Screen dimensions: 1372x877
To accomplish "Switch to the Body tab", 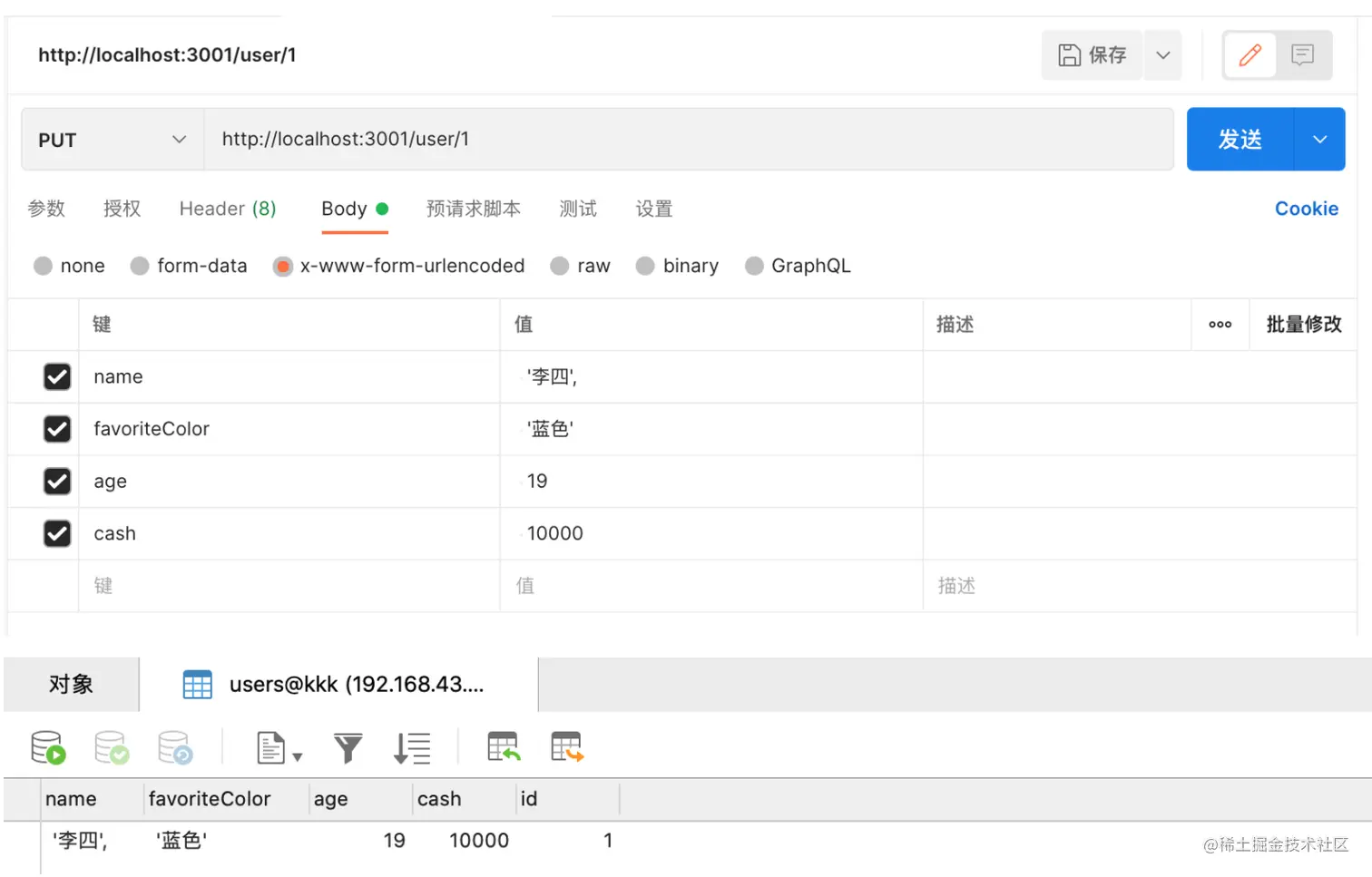I will pyautogui.click(x=355, y=209).
